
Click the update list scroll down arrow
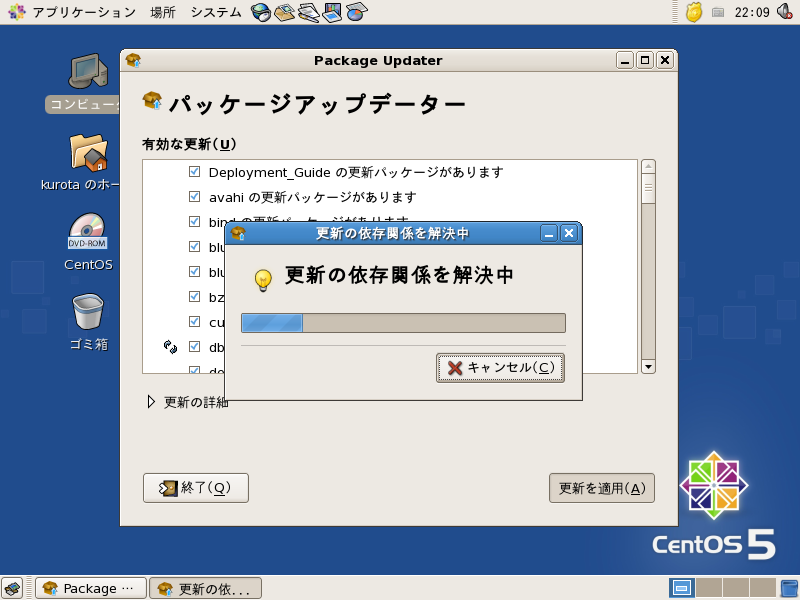coord(648,366)
